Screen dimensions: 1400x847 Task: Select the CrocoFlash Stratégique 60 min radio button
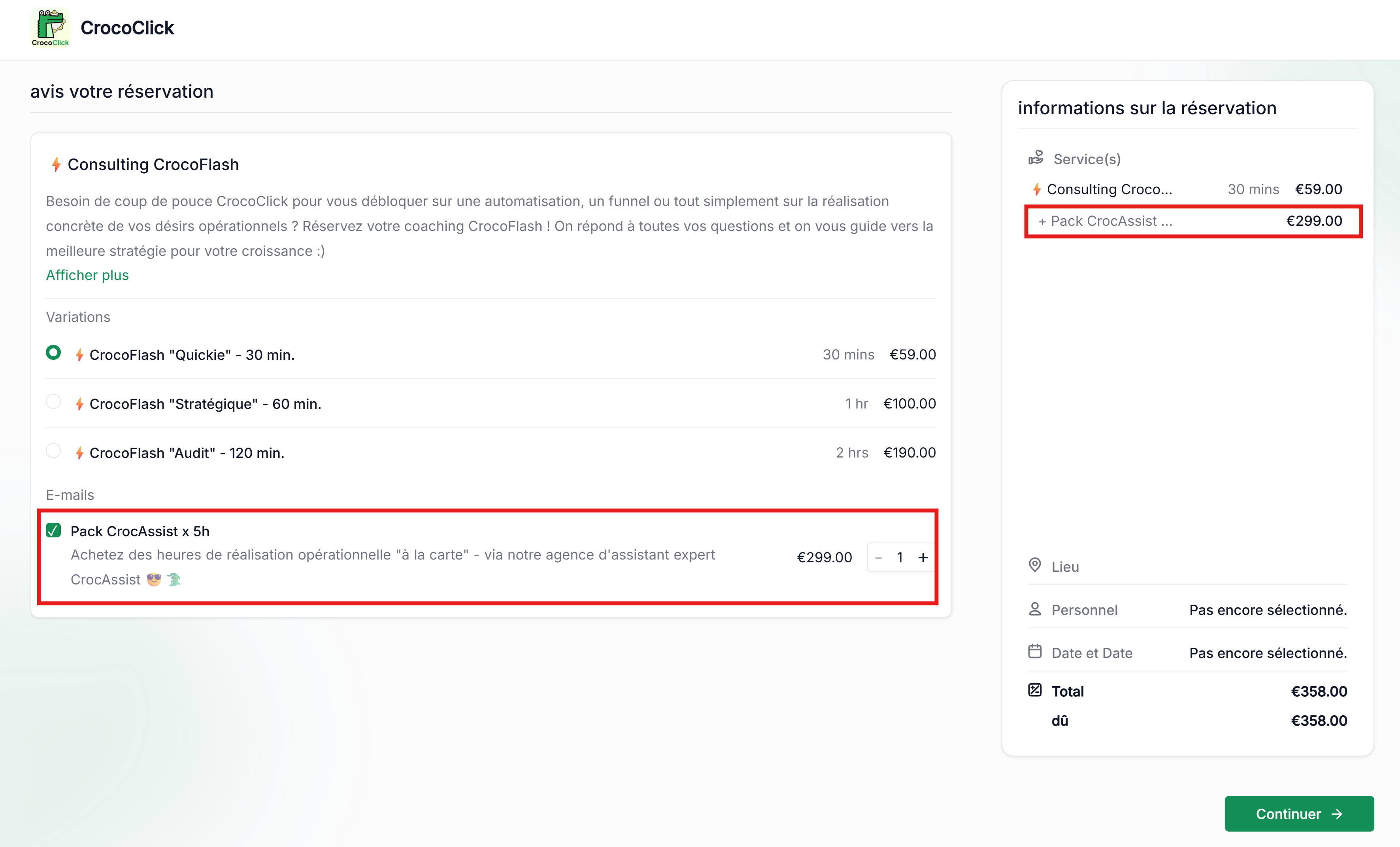53,402
